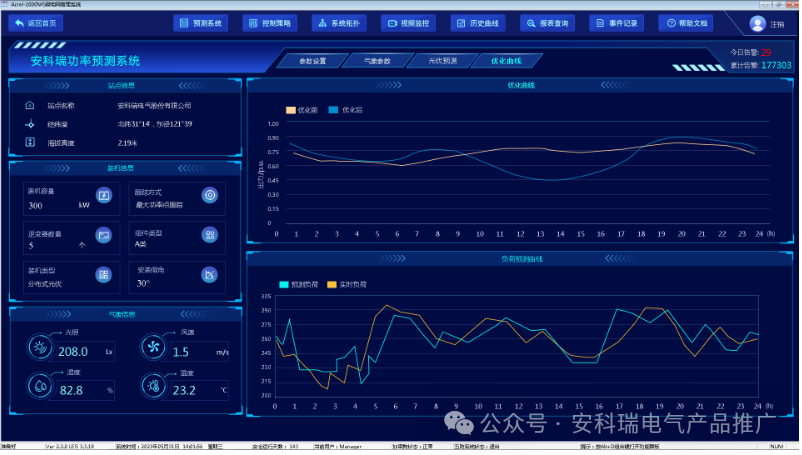This screenshot has width=802, height=455.
Task: Open 报表查询 from top navigation
Action: click(547, 24)
